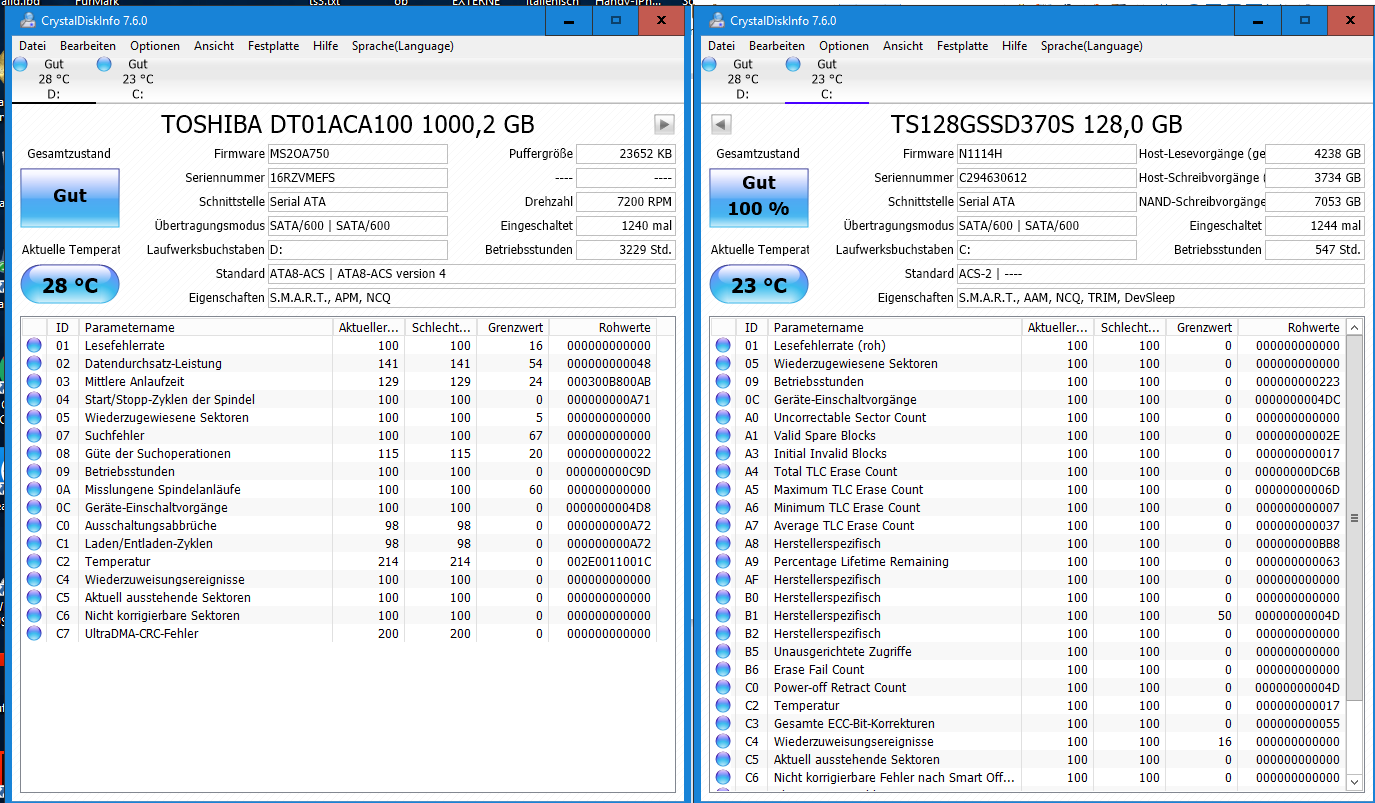Click 23 °C temperature button in right window
The height and width of the screenshot is (803, 1375).
pos(759,285)
